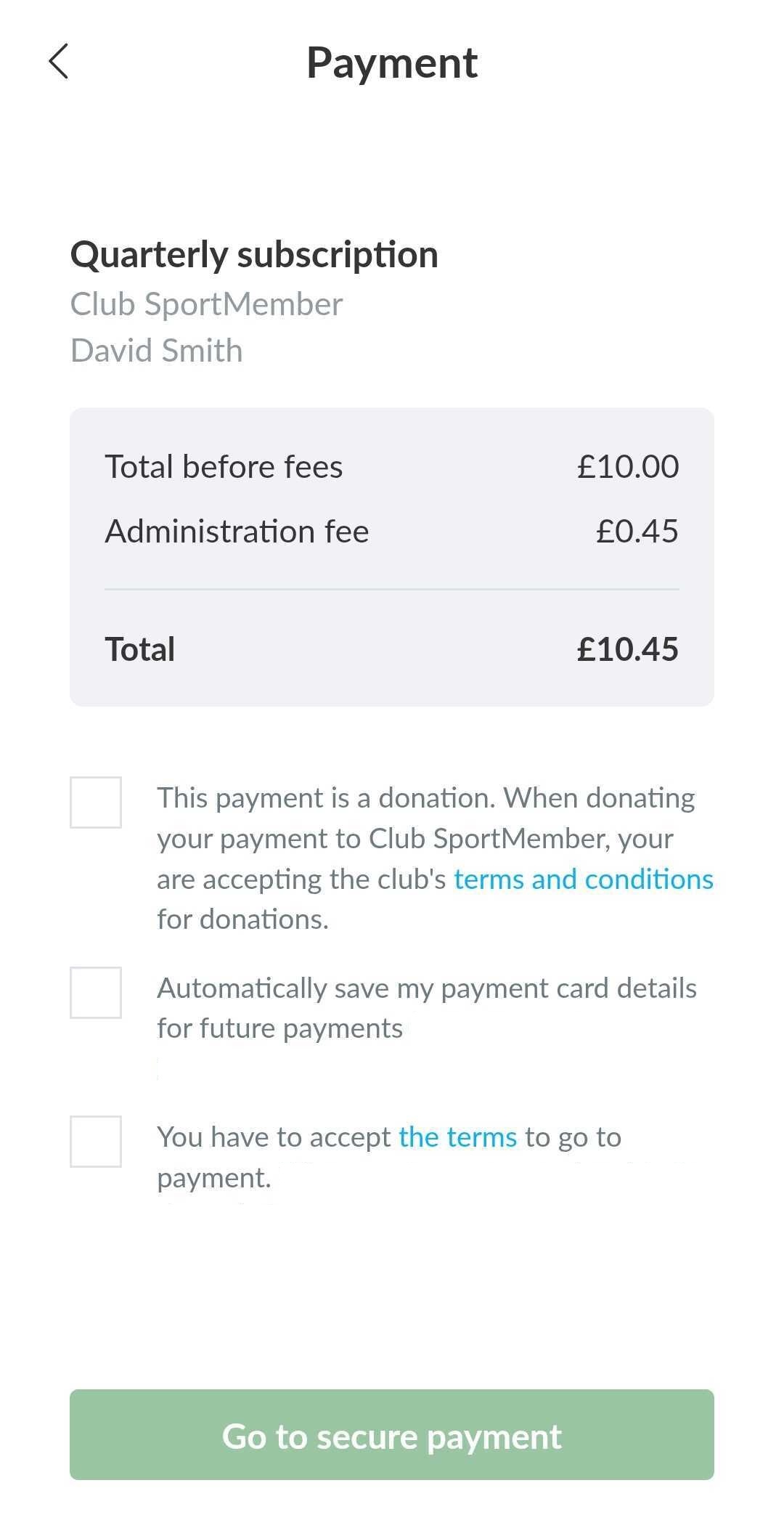Select the Quarterly subscription heading
Image resolution: width=784 pixels, height=1536 pixels.
pyautogui.click(x=254, y=255)
